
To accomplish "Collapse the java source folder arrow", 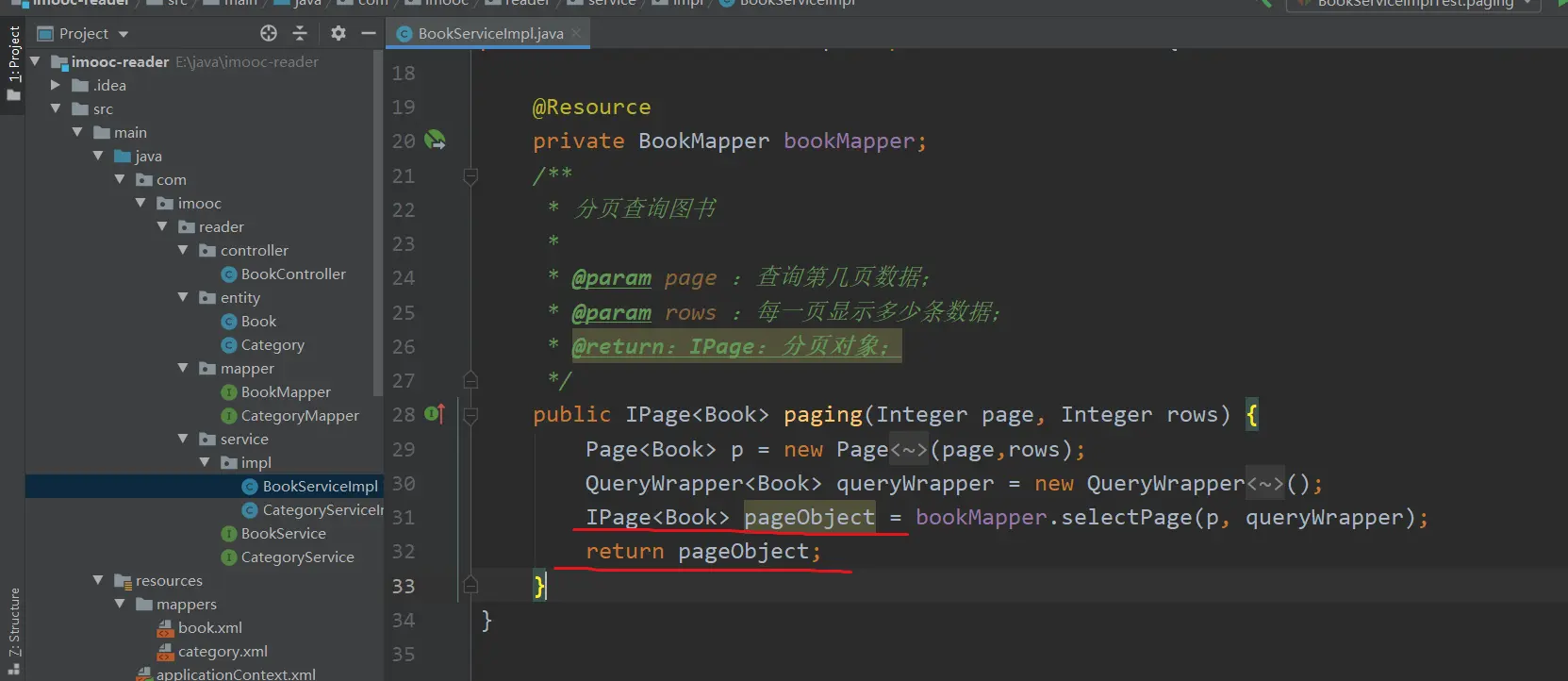I will click(x=98, y=156).
